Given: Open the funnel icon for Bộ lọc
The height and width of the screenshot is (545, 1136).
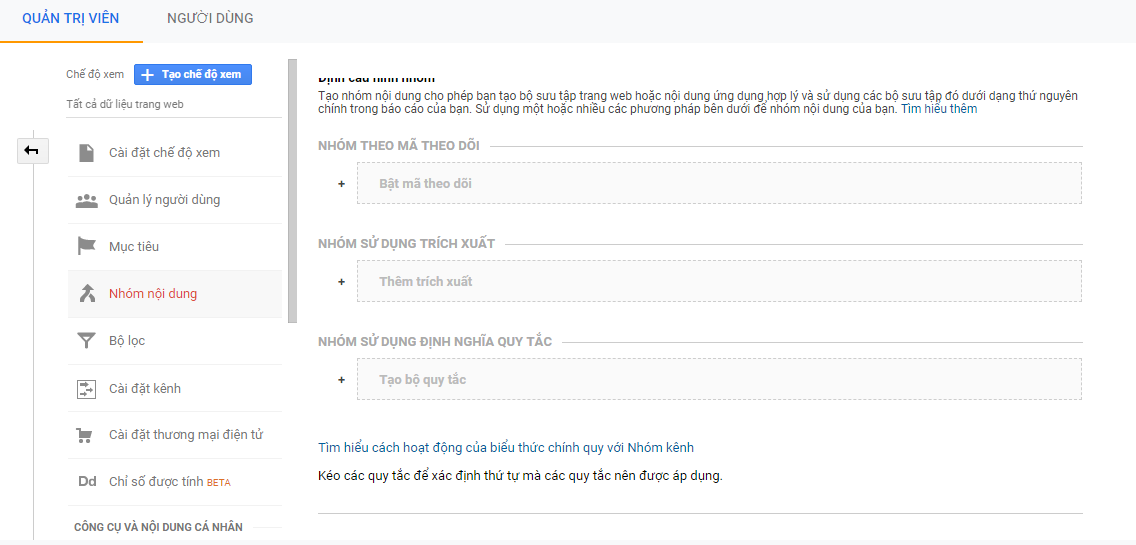Looking at the screenshot, I should point(86,341).
